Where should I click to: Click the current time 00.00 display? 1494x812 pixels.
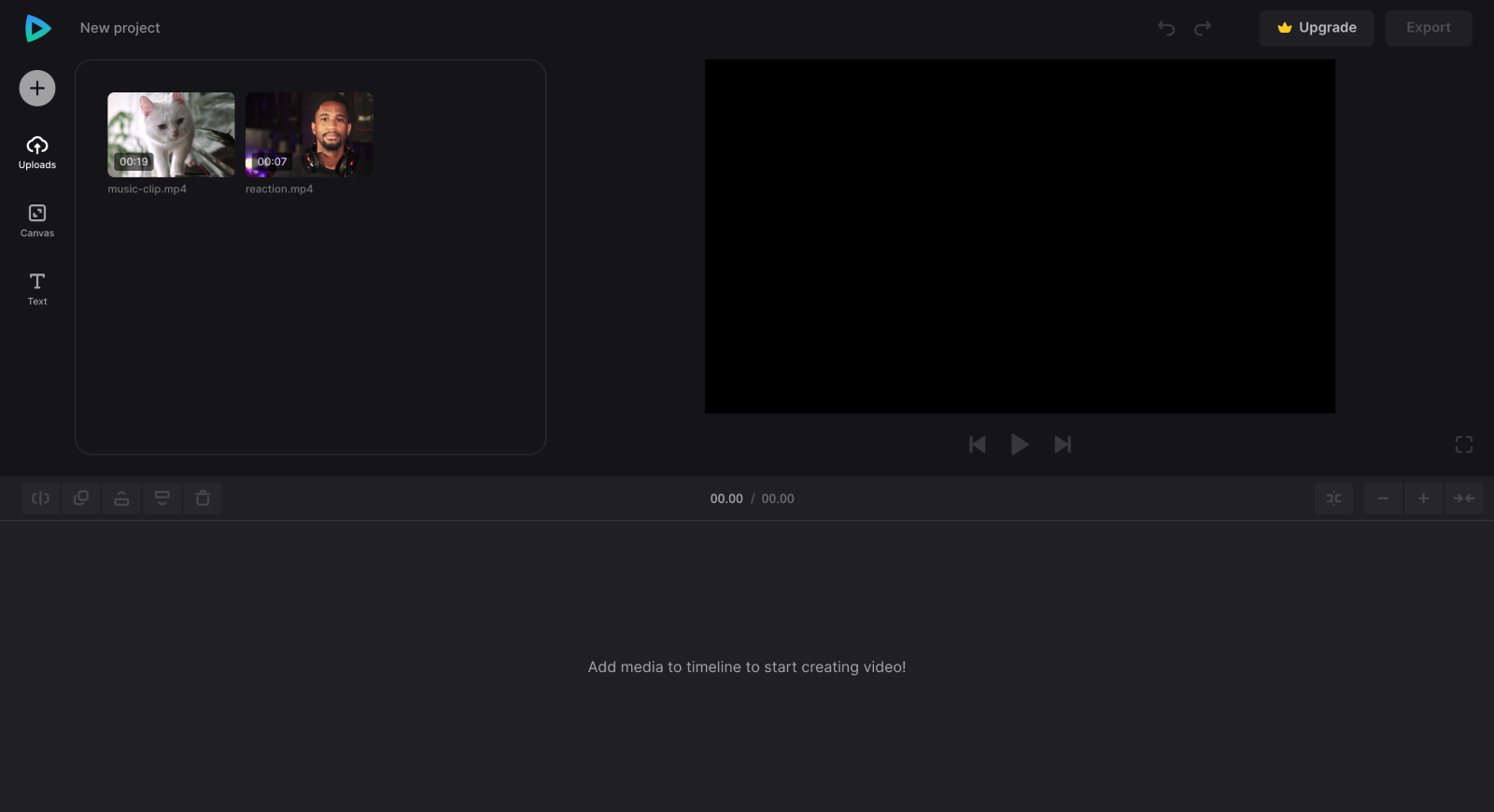(x=726, y=498)
